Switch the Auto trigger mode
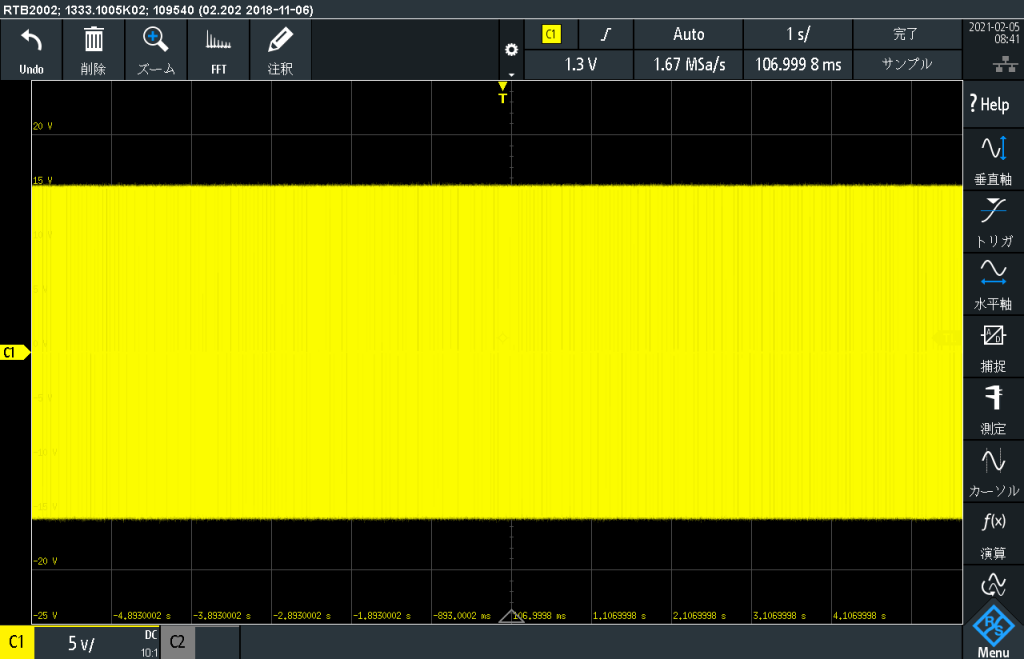1024x659 pixels. point(688,34)
